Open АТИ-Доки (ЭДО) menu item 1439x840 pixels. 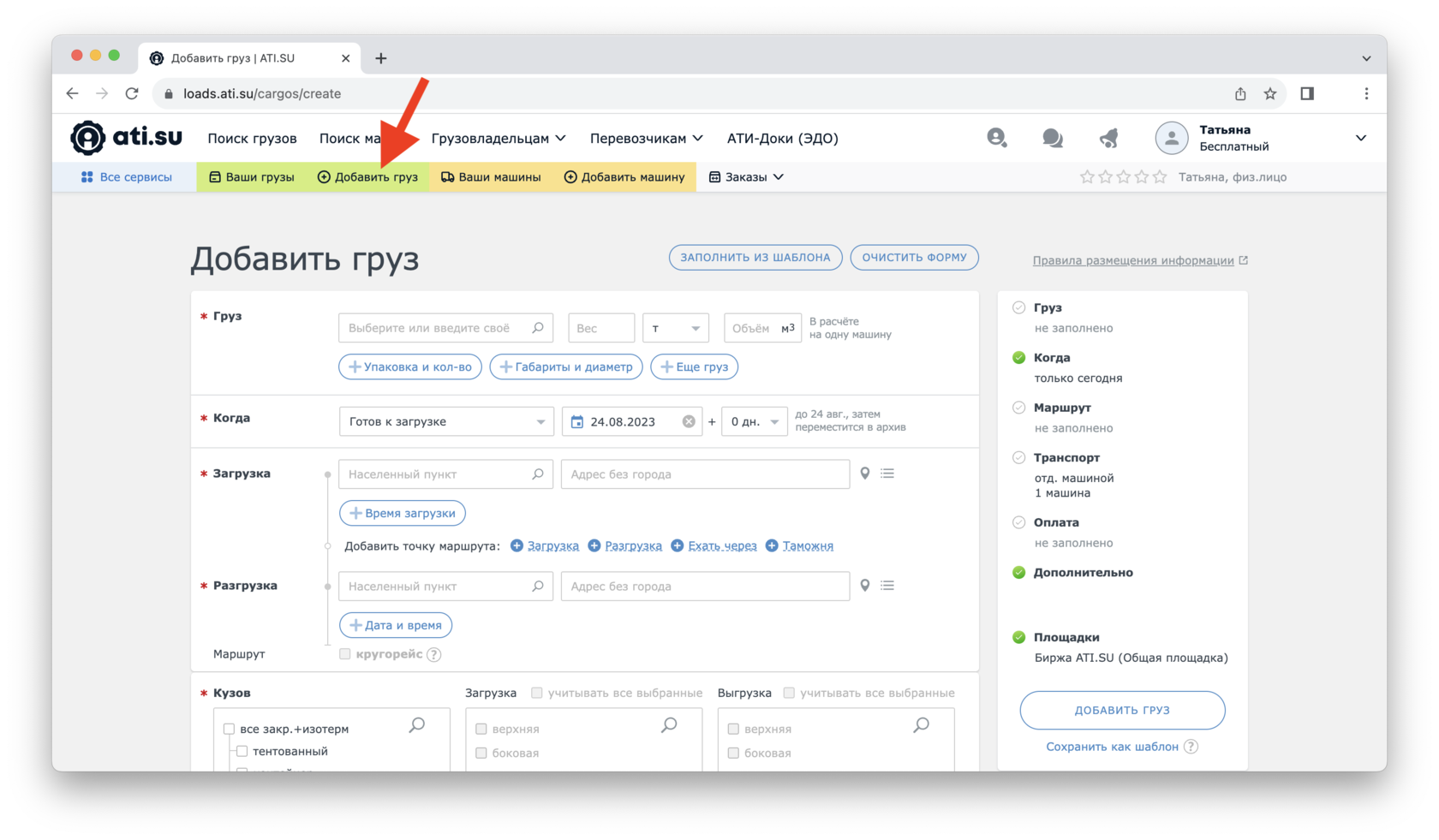[x=782, y=138]
